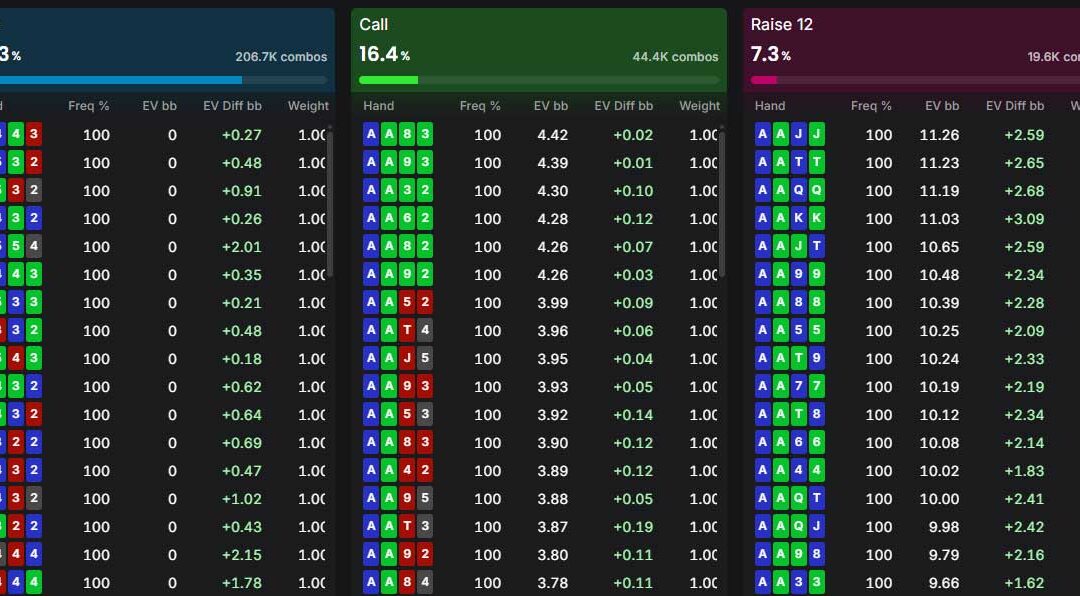Select the AAJJ hand cards in Raise 12
This screenshot has height=596, width=1080.
point(789,134)
